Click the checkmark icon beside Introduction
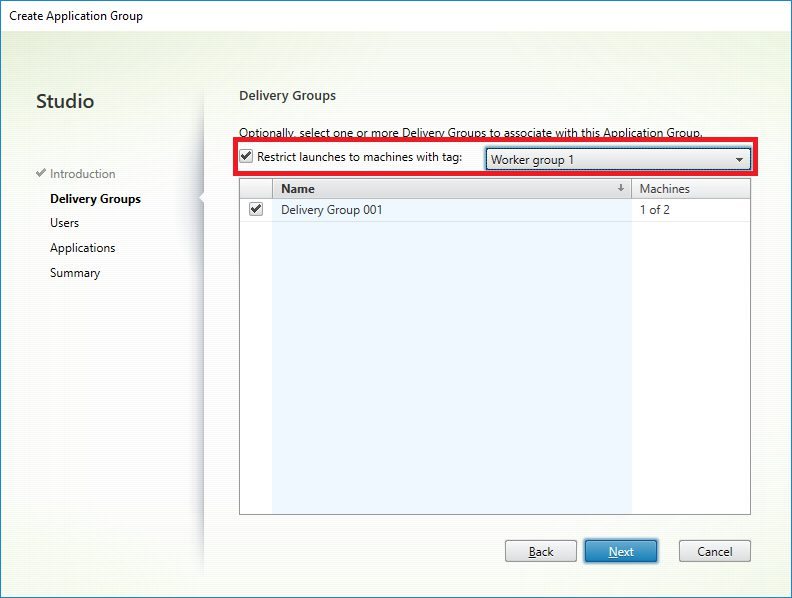The width and height of the screenshot is (792, 598). tap(41, 173)
